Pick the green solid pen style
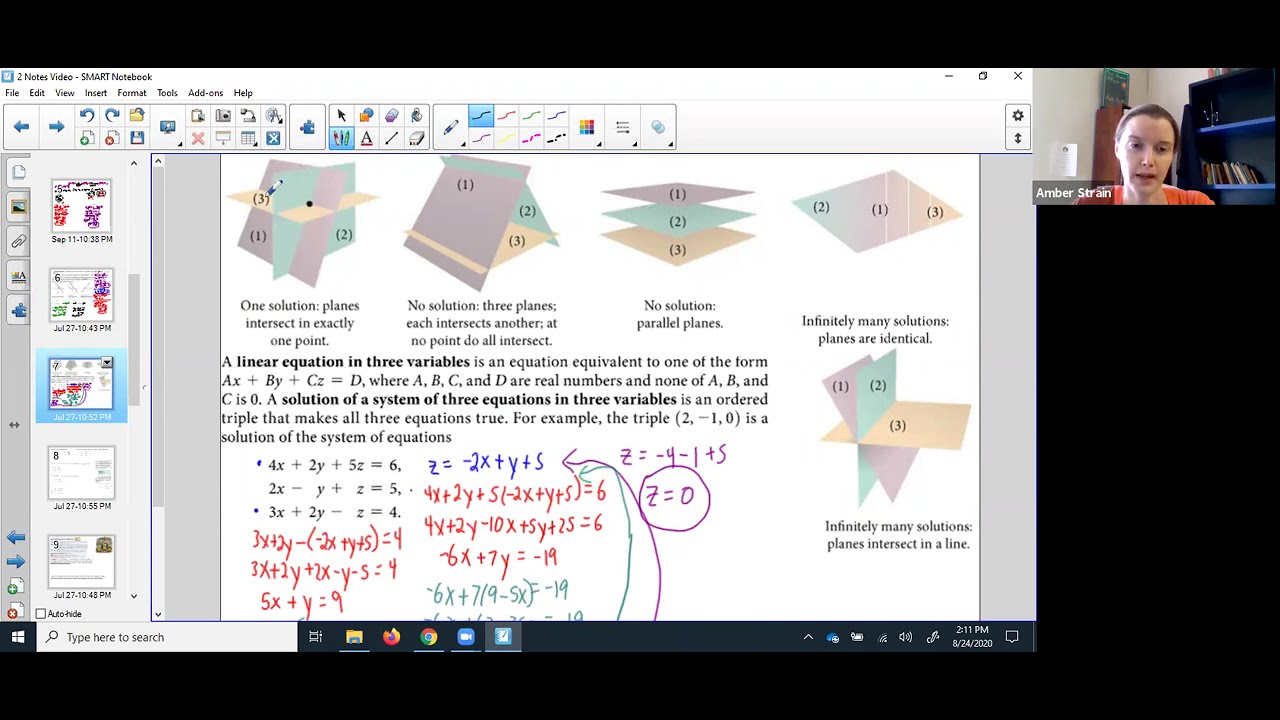Image resolution: width=1280 pixels, height=720 pixels. click(x=531, y=116)
